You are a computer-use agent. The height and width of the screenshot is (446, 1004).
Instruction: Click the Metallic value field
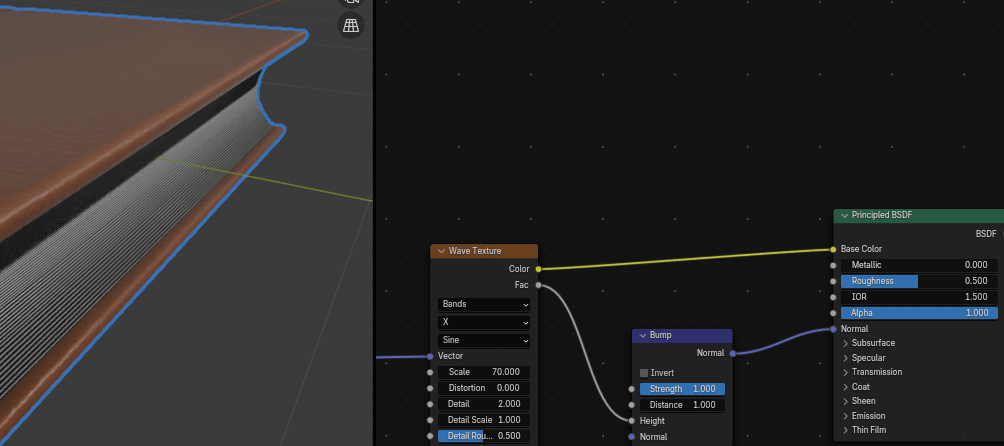pos(919,265)
